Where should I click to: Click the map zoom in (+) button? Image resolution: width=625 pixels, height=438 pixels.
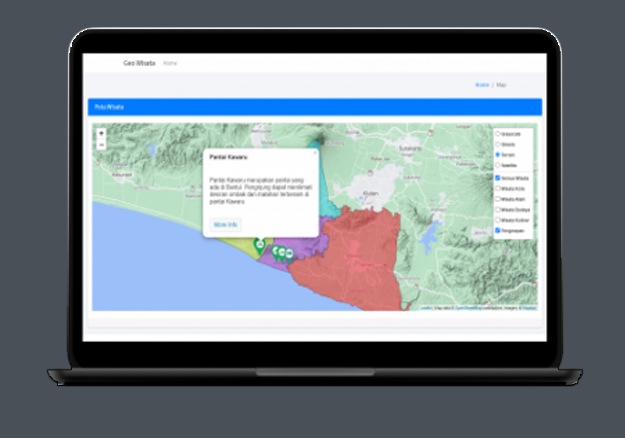point(101,134)
